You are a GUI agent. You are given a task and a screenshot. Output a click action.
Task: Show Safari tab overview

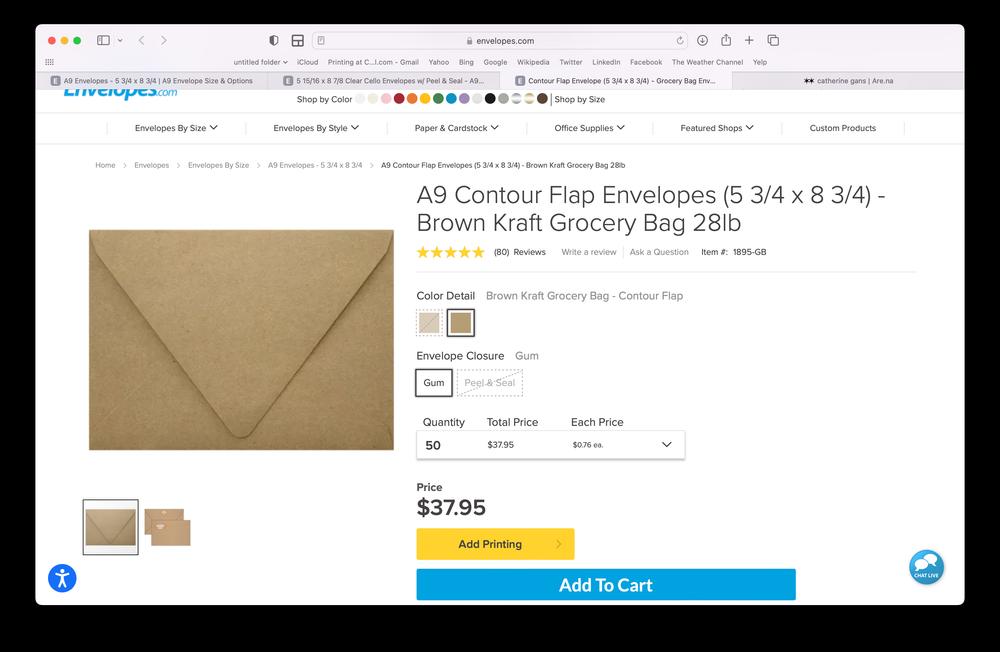point(773,40)
